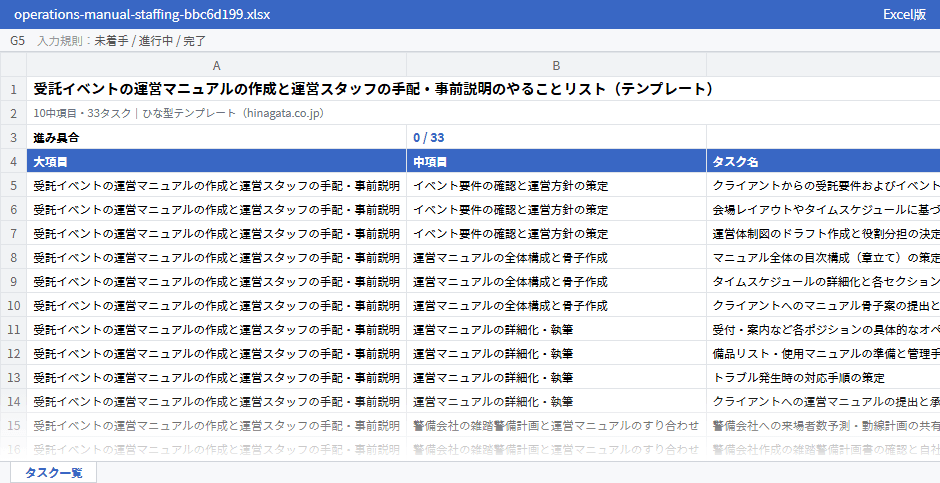Click the タスク名 header cell
This screenshot has width=940, height=483.
(823, 161)
